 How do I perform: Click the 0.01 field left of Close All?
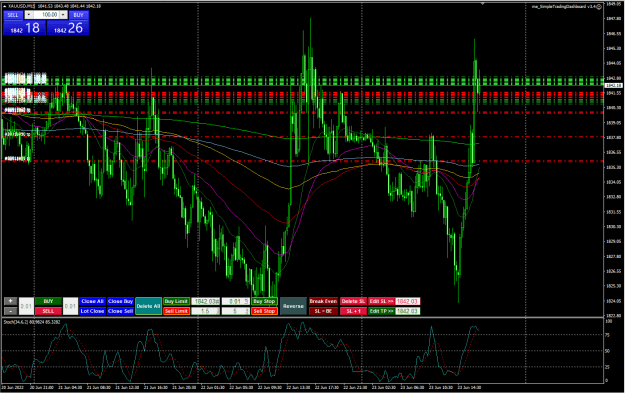click(x=71, y=306)
